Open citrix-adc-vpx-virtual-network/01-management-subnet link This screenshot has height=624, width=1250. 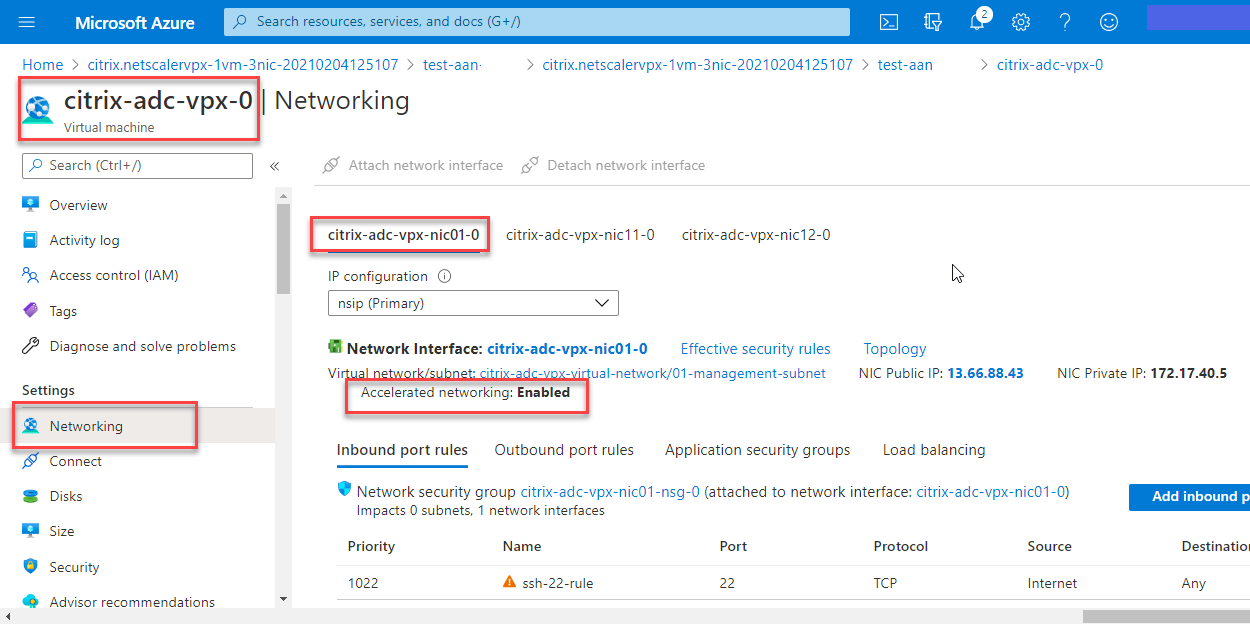click(653, 373)
